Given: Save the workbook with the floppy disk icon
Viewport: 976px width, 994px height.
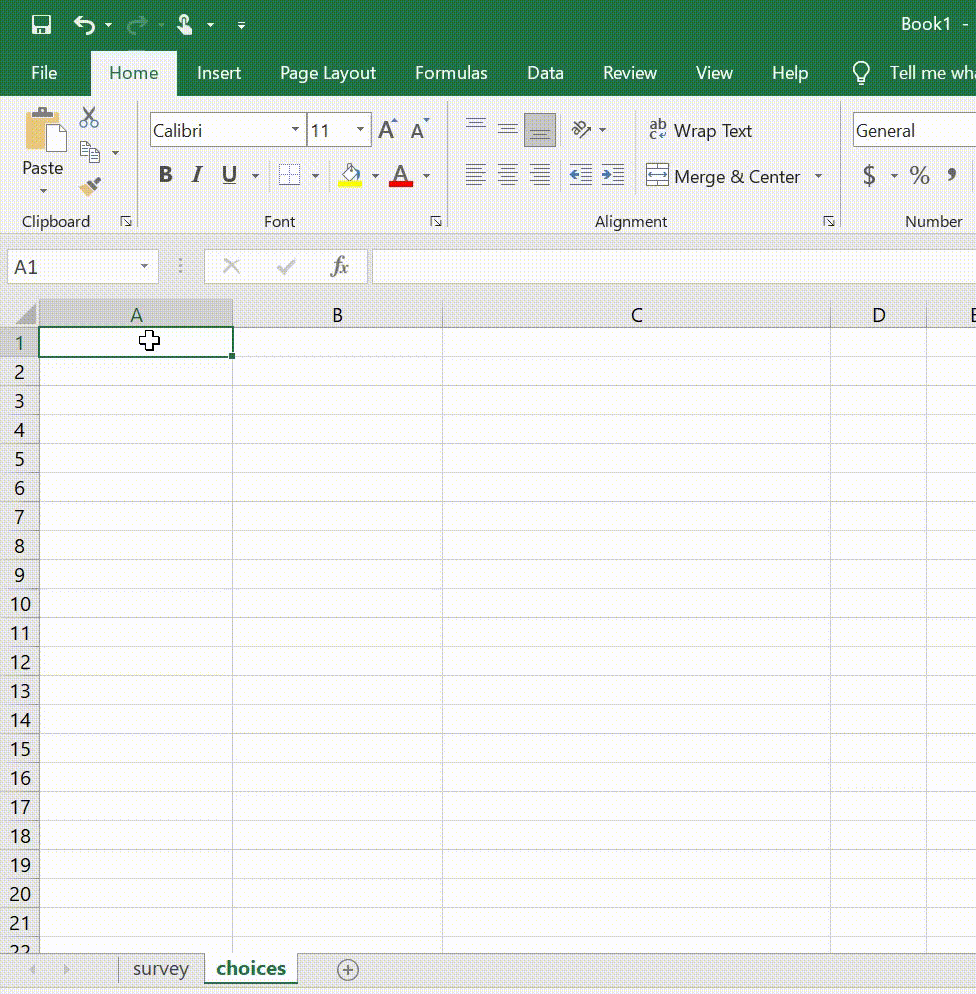Looking at the screenshot, I should point(41,25).
